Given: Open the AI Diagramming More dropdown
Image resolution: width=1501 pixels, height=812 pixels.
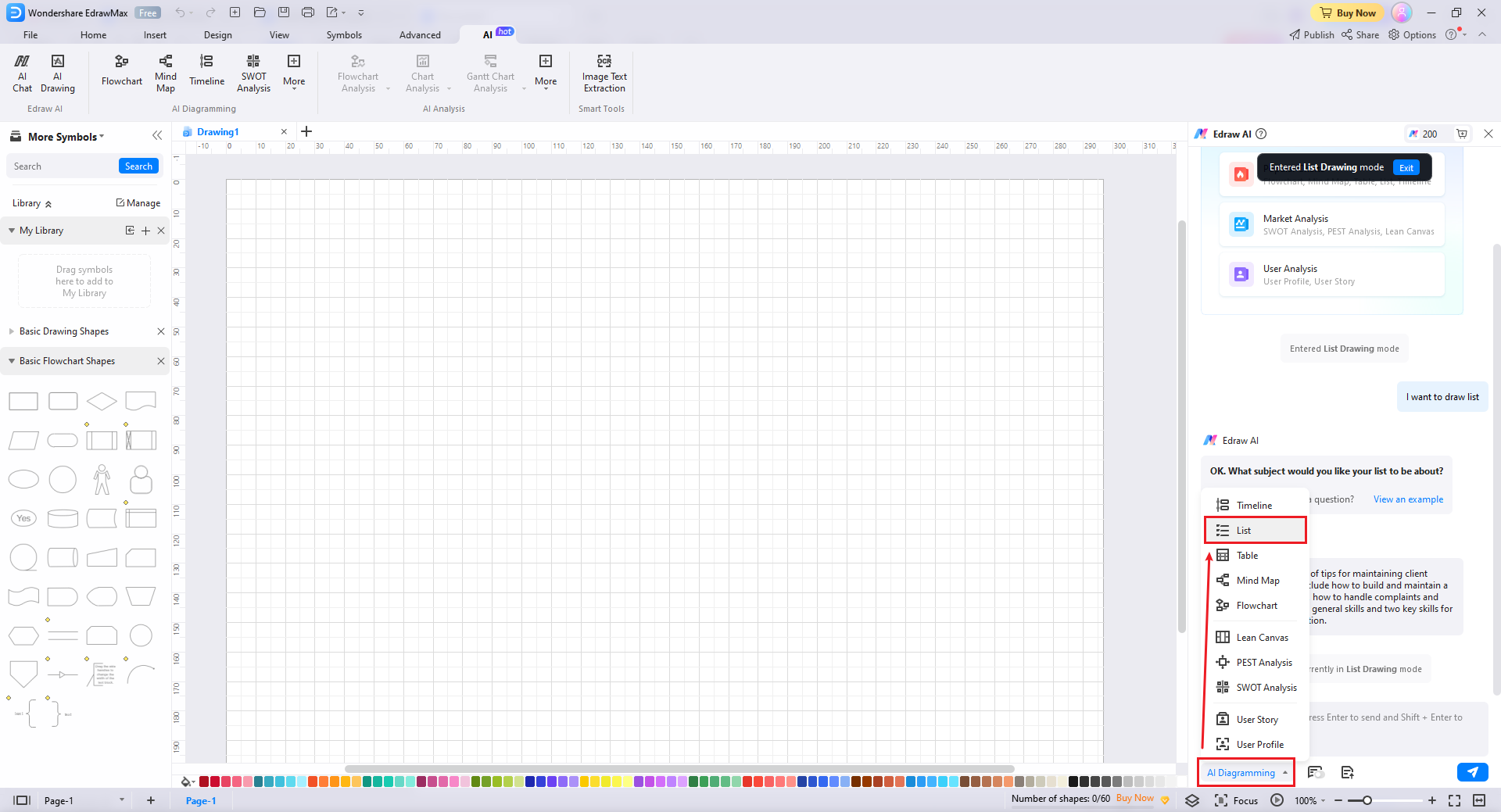Looking at the screenshot, I should 294,70.
